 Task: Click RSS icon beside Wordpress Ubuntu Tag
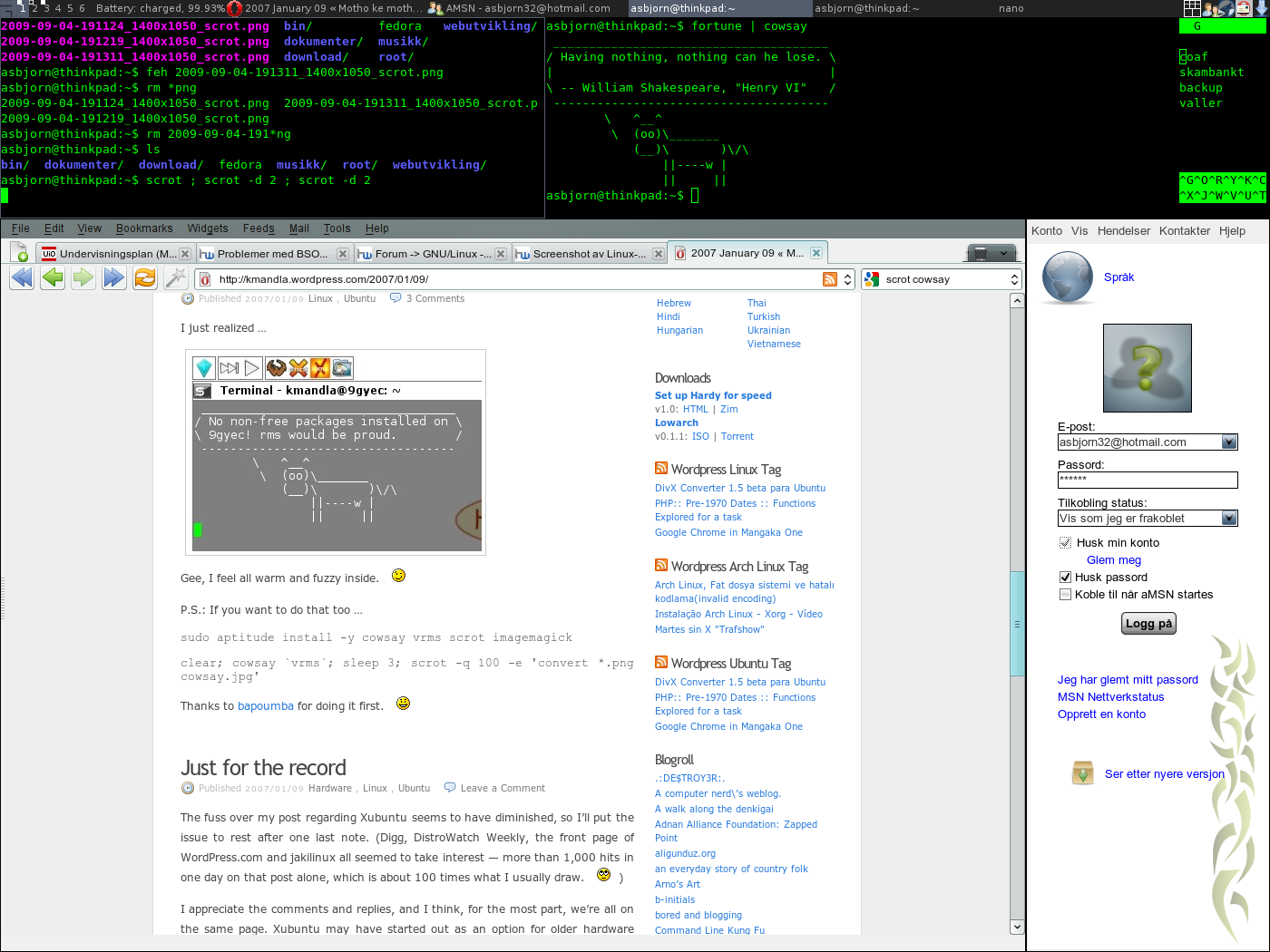pos(661,662)
